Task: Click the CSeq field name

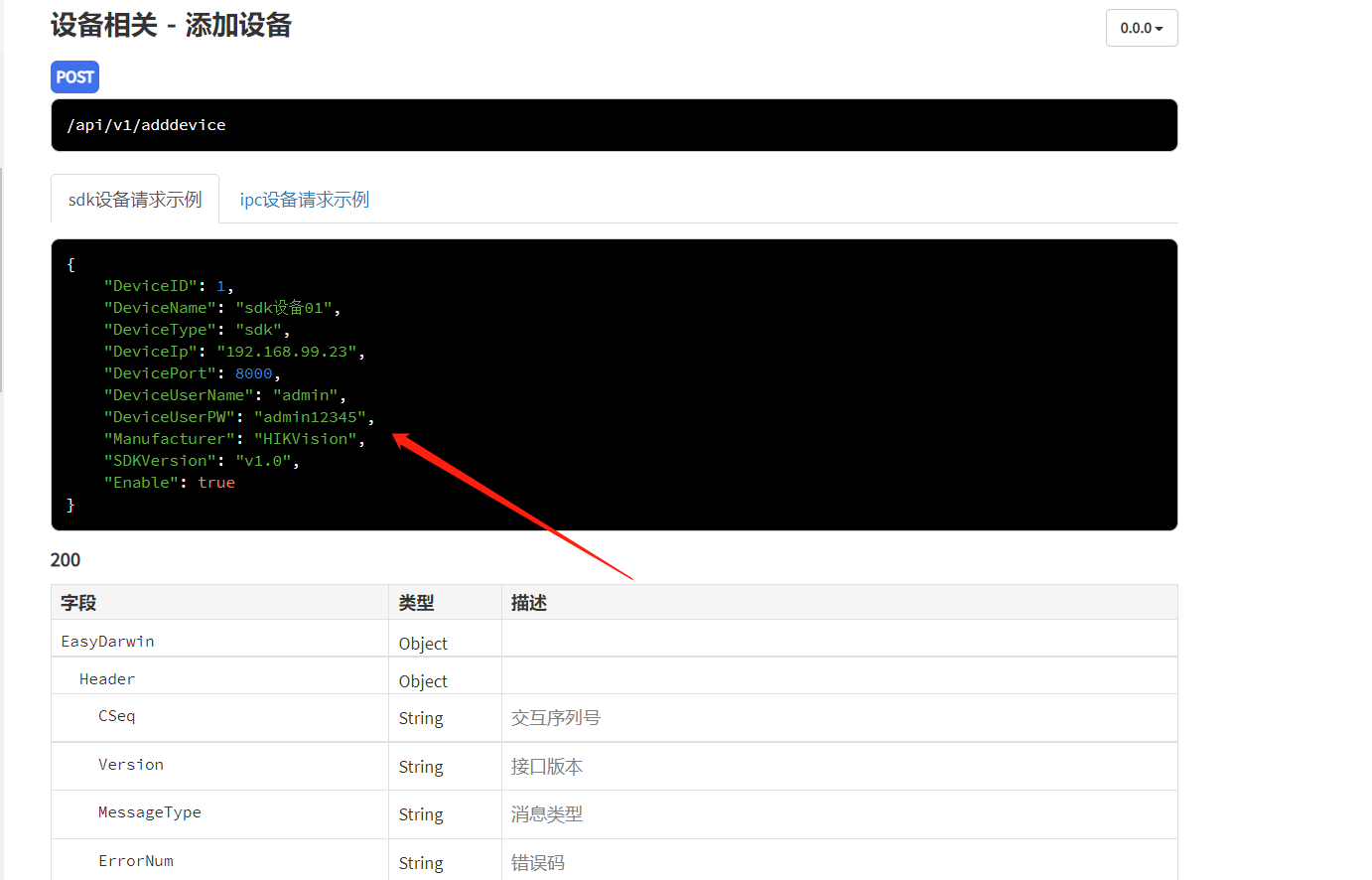Action: (x=116, y=716)
